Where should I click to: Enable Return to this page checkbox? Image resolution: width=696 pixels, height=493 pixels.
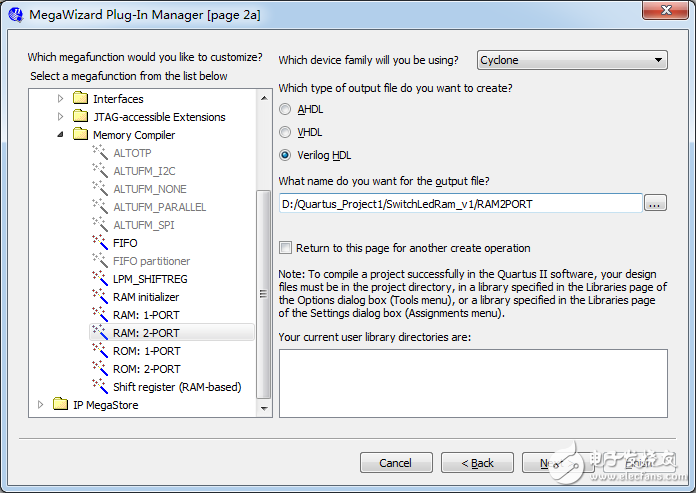pos(285,248)
